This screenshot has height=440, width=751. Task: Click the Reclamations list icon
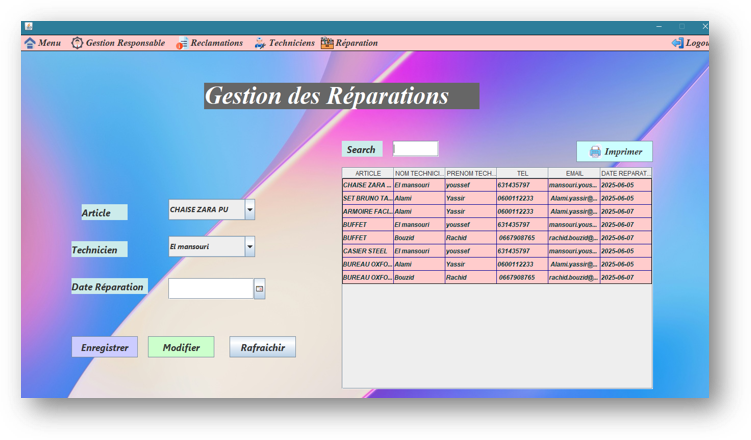click(182, 44)
